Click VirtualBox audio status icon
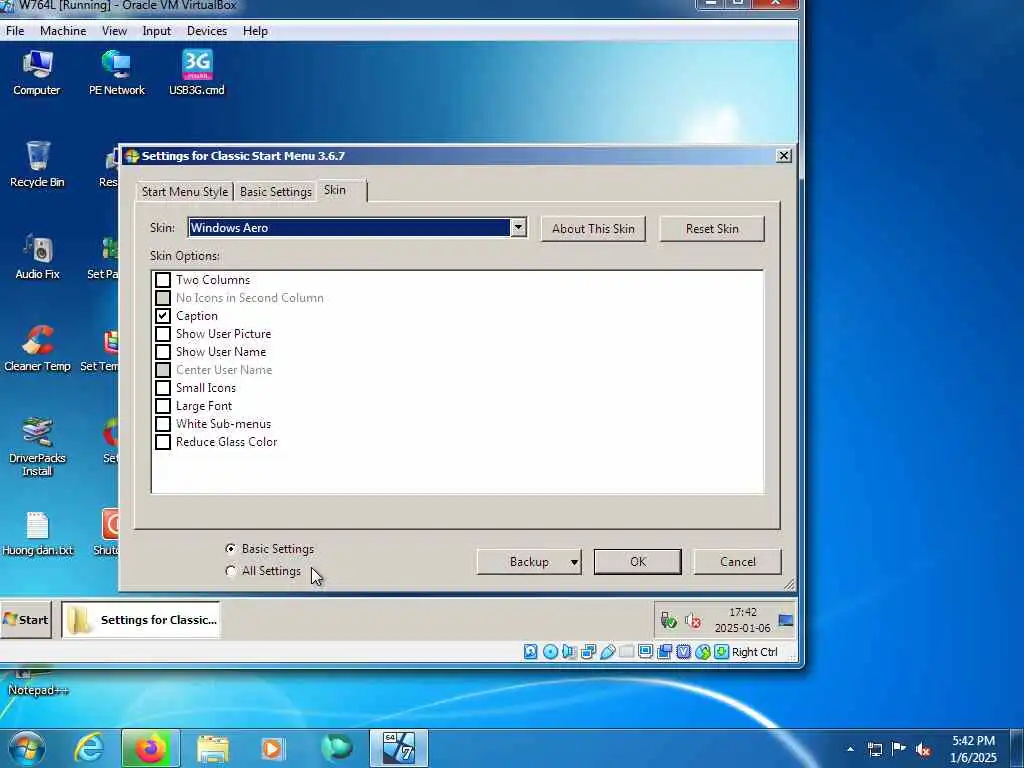This screenshot has height=768, width=1024. click(x=569, y=652)
